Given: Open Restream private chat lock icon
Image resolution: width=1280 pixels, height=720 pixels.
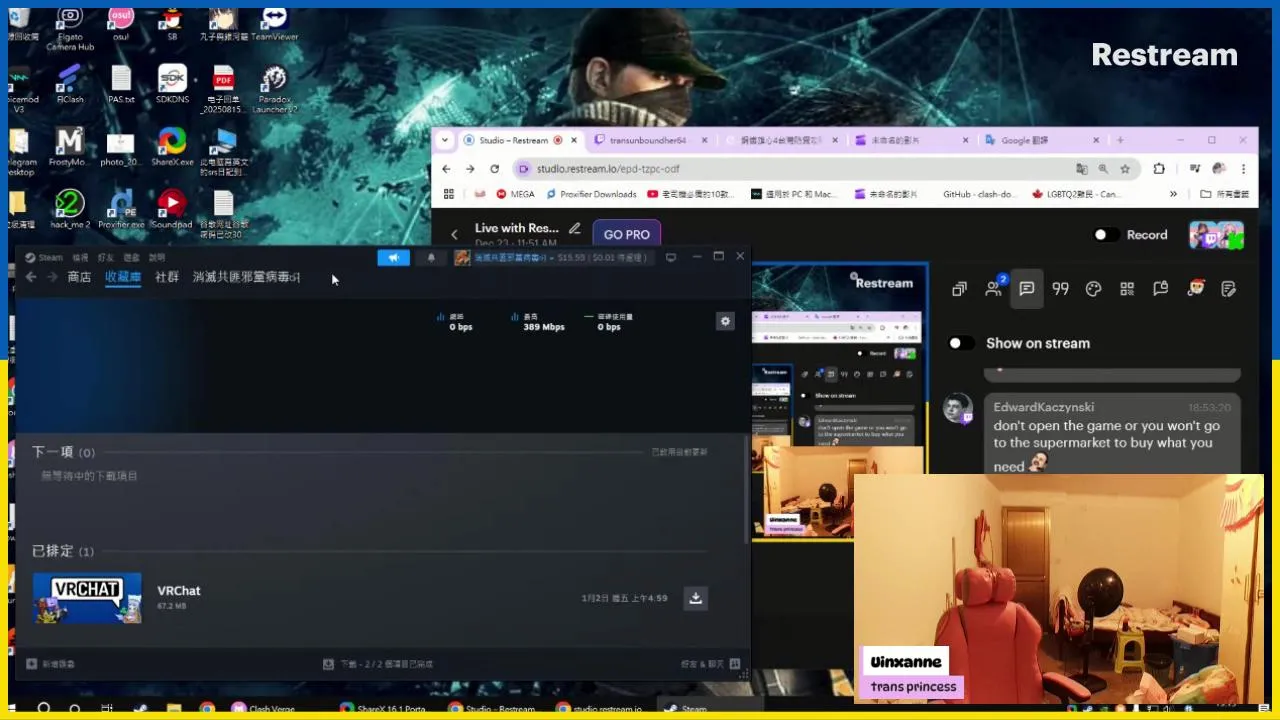Looking at the screenshot, I should tap(1160, 289).
